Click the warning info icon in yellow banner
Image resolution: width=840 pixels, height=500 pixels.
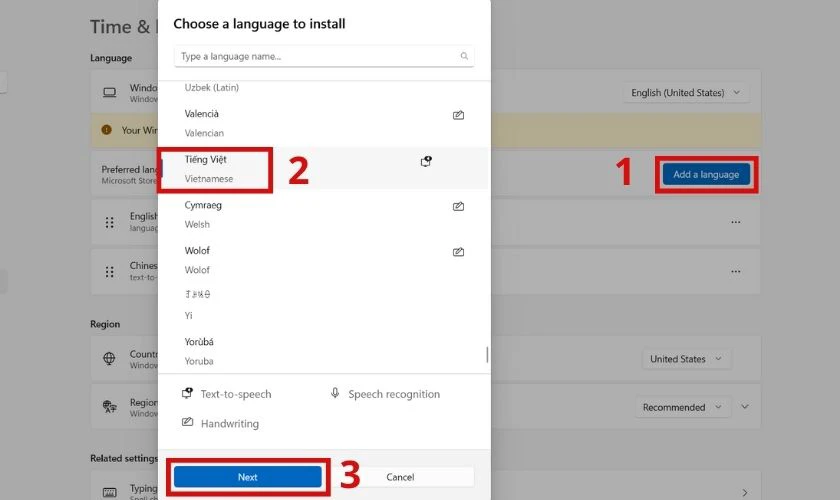pyautogui.click(x=107, y=130)
